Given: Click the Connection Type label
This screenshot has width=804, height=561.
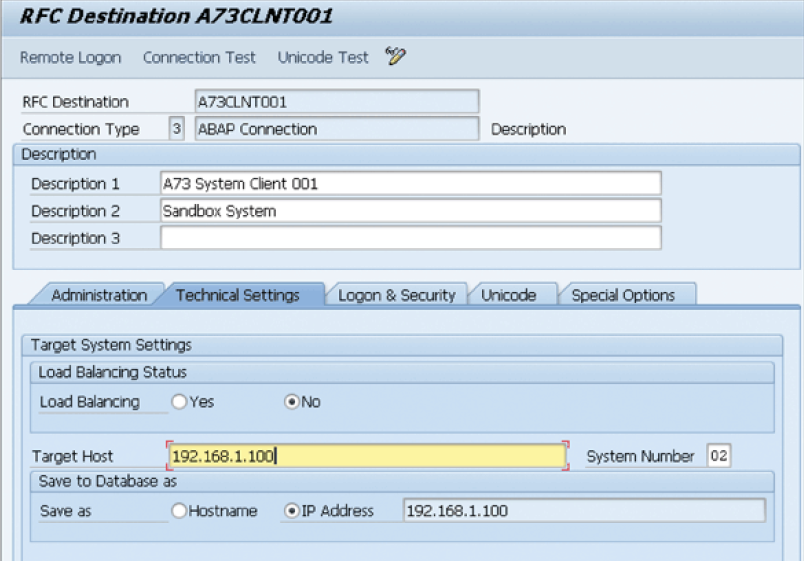Looking at the screenshot, I should tap(81, 129).
